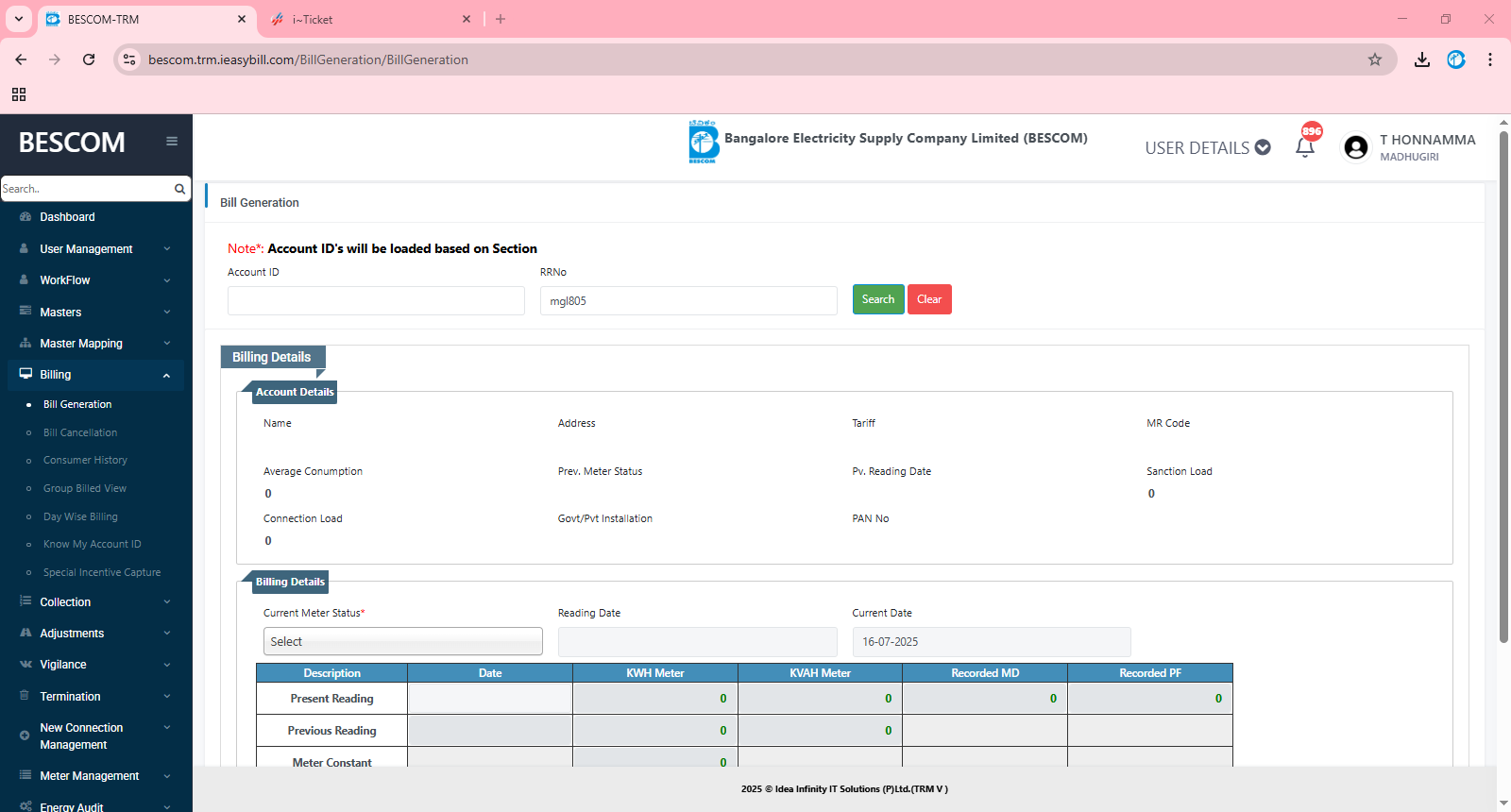Viewport: 1511px width, 812px height.
Task: Close the i-Ticket tab
Action: click(467, 19)
